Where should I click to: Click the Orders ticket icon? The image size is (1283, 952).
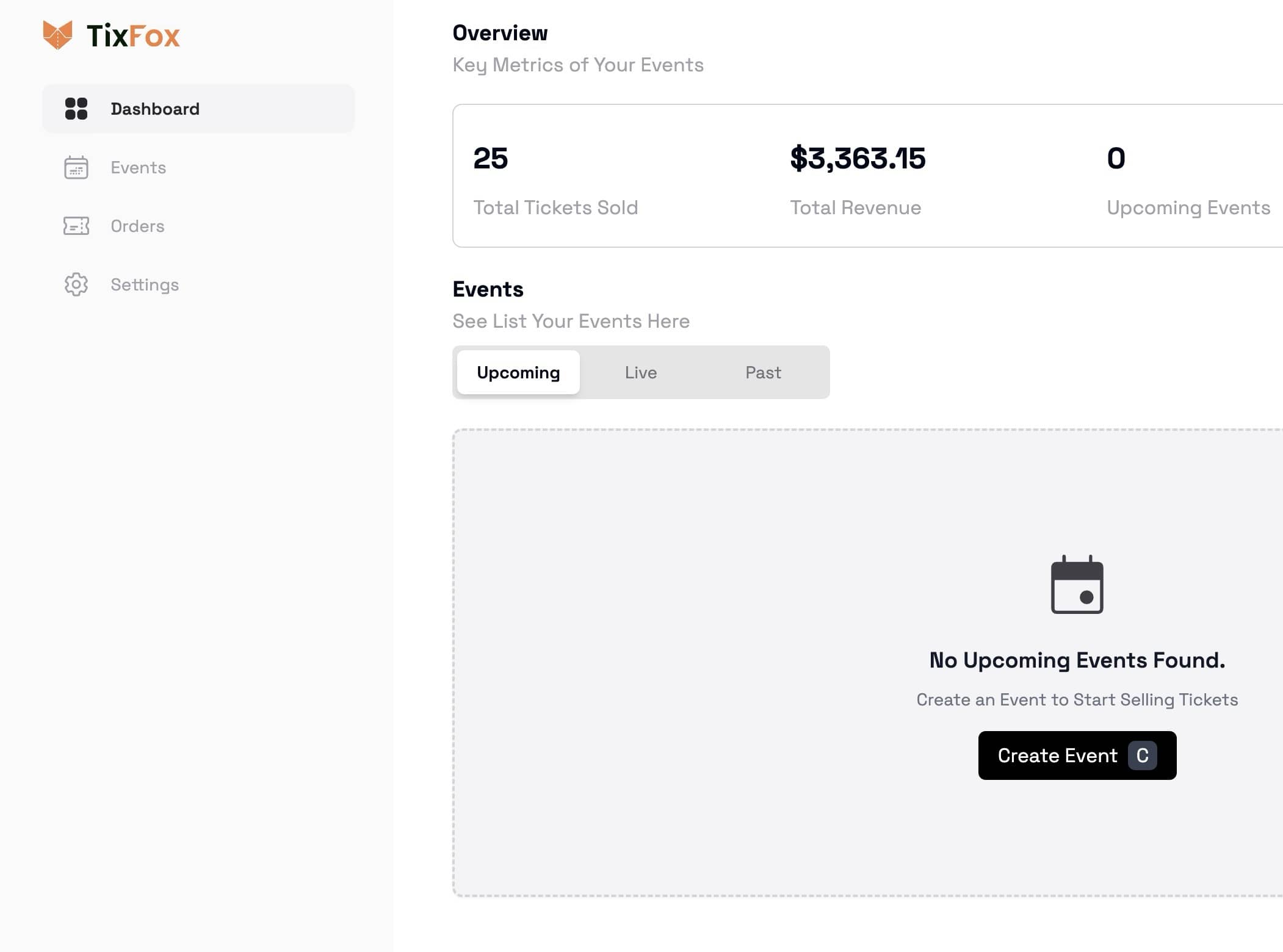coord(76,226)
